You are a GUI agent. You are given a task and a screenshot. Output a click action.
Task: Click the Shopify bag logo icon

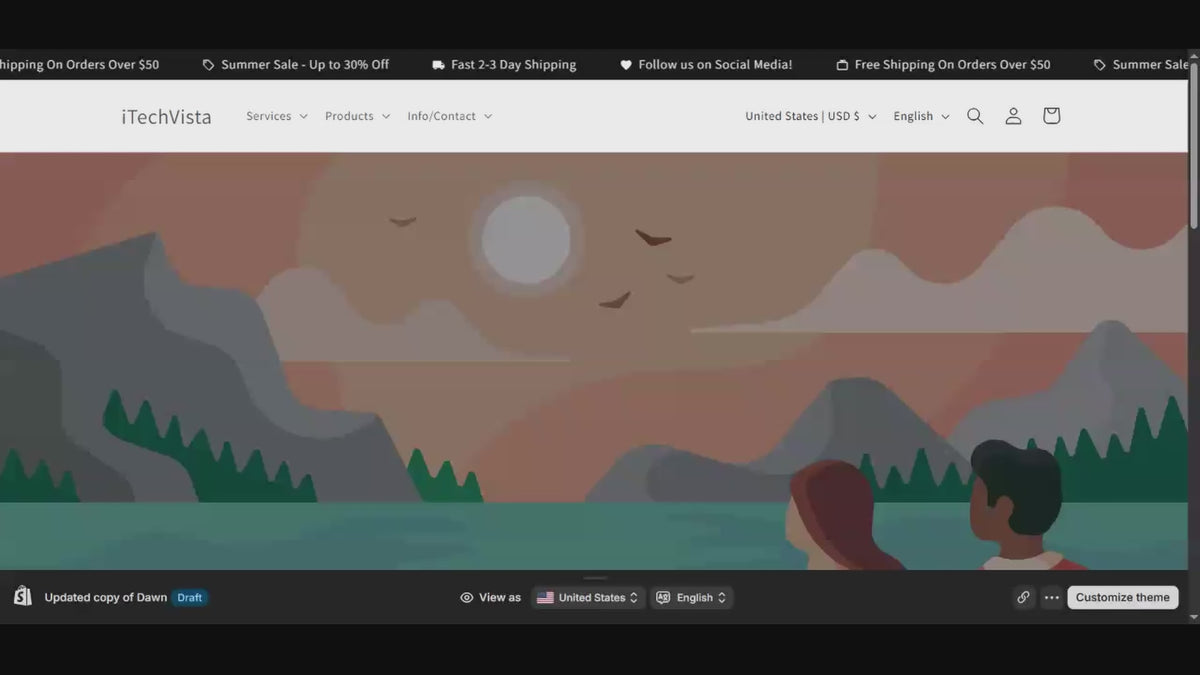pos(23,596)
